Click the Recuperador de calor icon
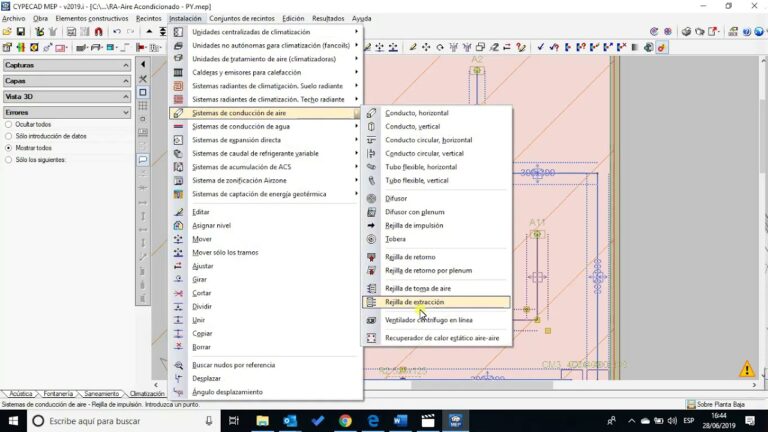Image resolution: width=768 pixels, height=432 pixels. 371,338
